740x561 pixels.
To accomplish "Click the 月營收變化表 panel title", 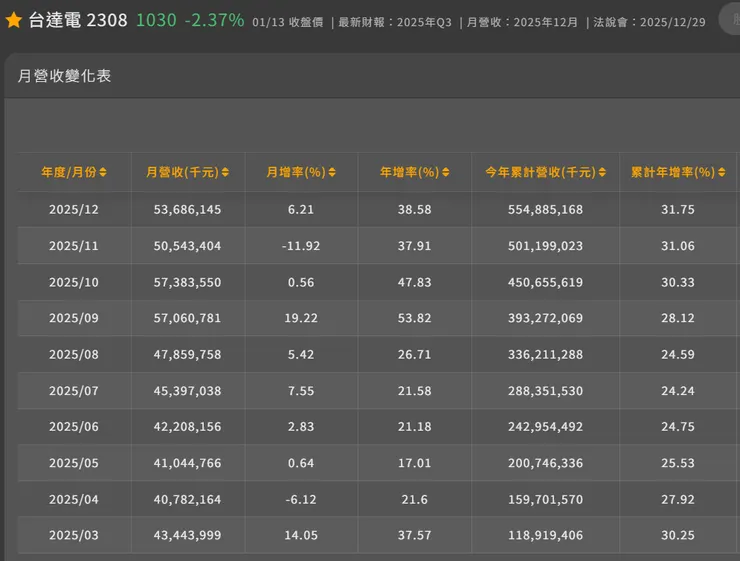I will (64, 76).
